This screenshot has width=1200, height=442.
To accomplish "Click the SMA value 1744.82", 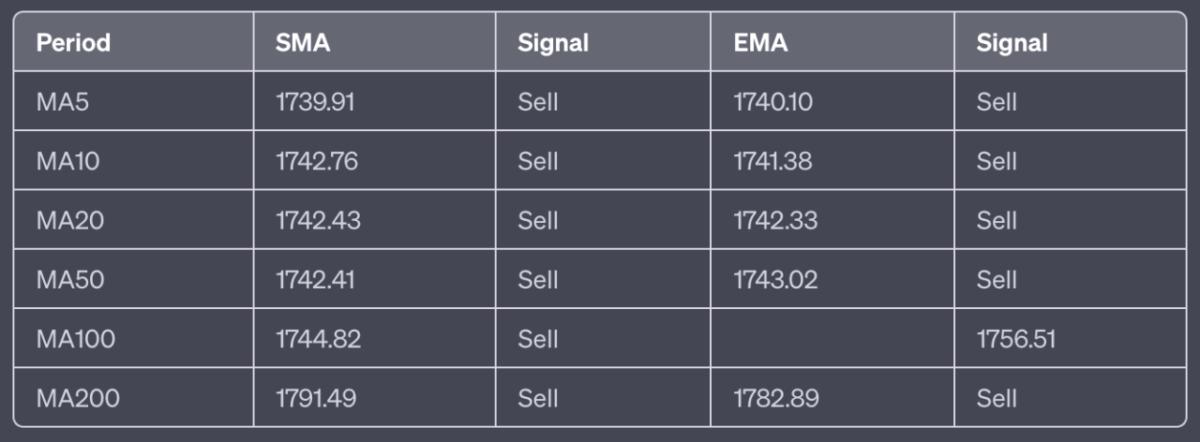I will 318,339.
